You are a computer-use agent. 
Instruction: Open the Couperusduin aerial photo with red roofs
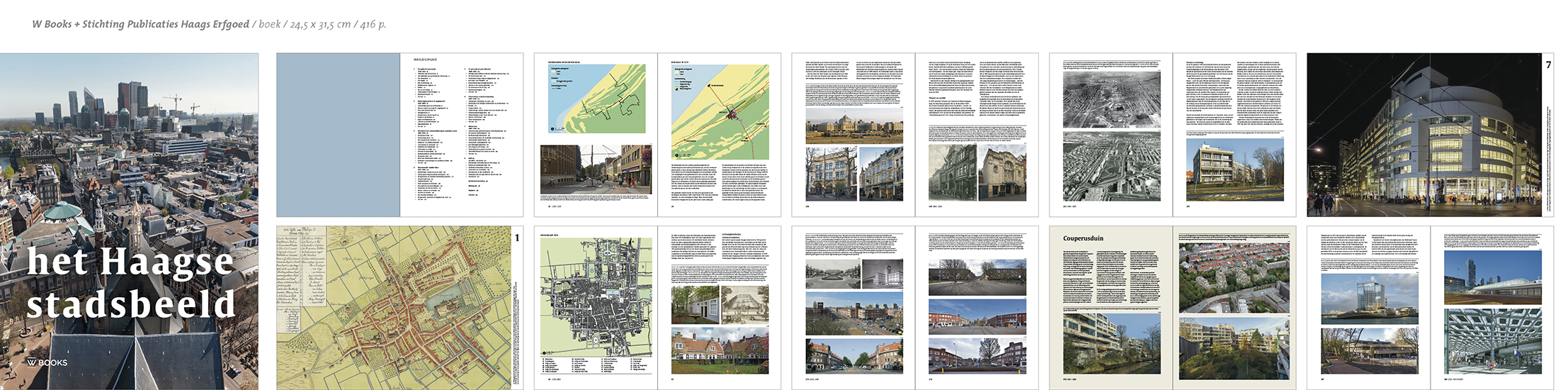click(x=1234, y=277)
